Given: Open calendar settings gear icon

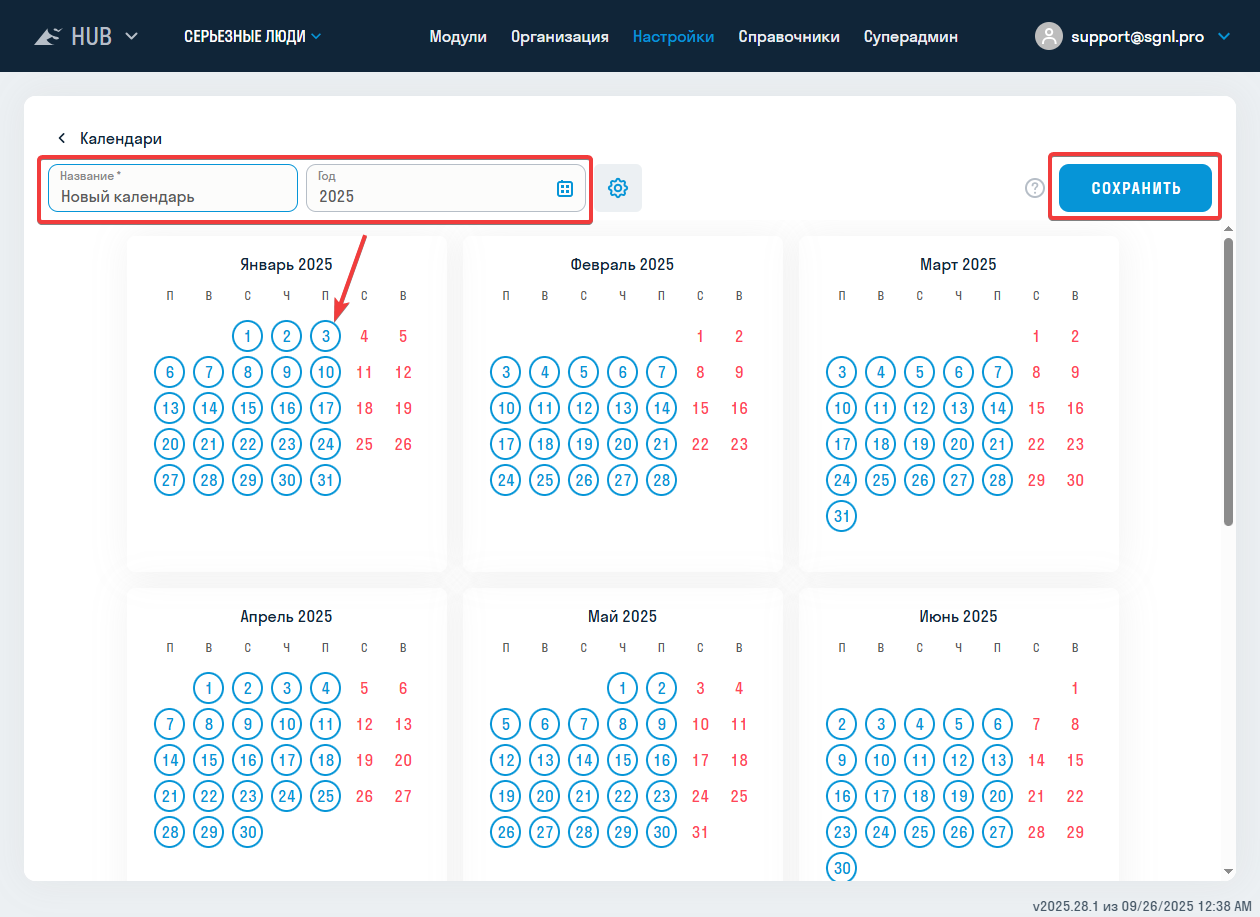Looking at the screenshot, I should 618,188.
